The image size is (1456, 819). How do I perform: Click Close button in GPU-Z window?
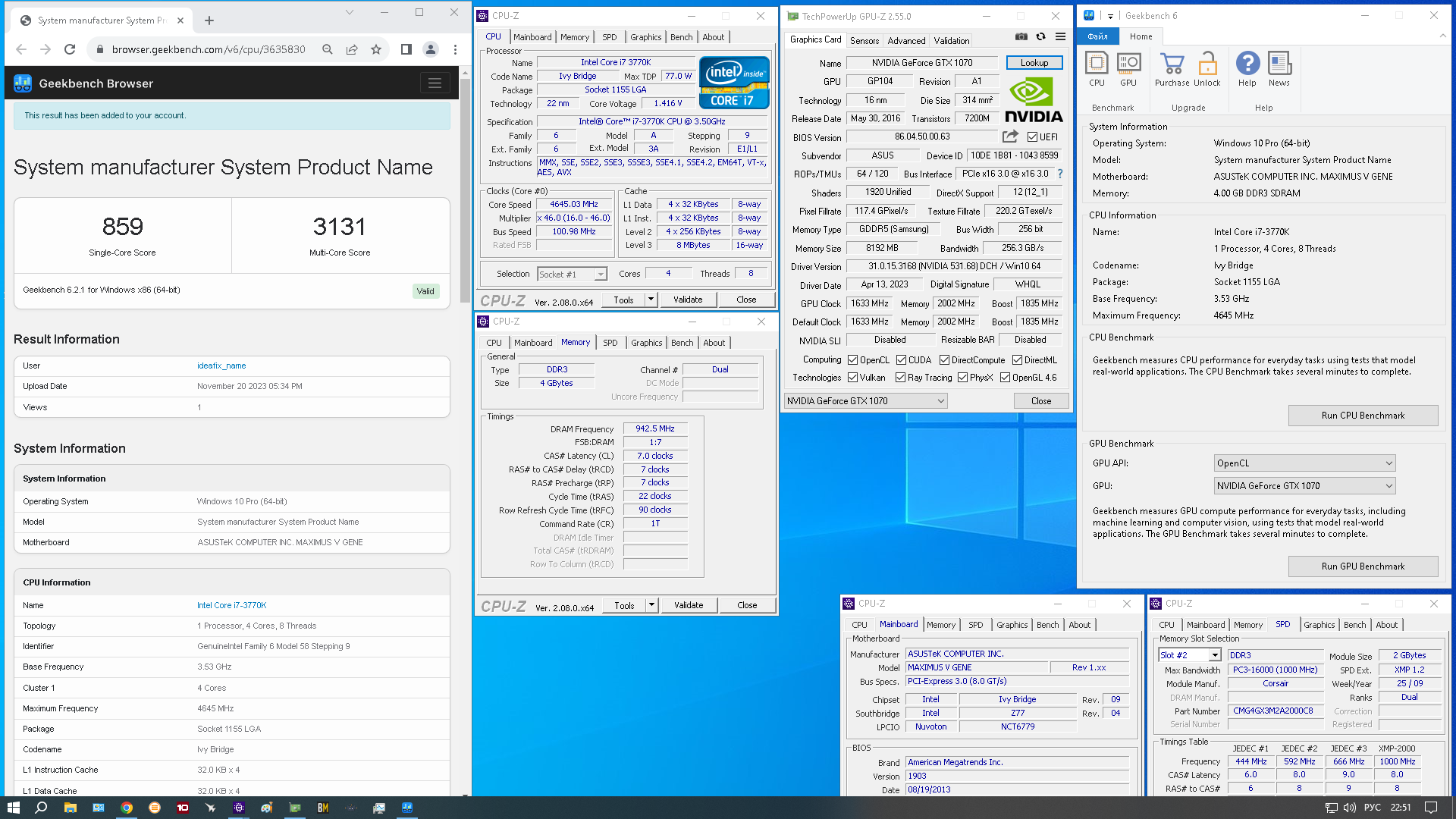coord(1041,401)
